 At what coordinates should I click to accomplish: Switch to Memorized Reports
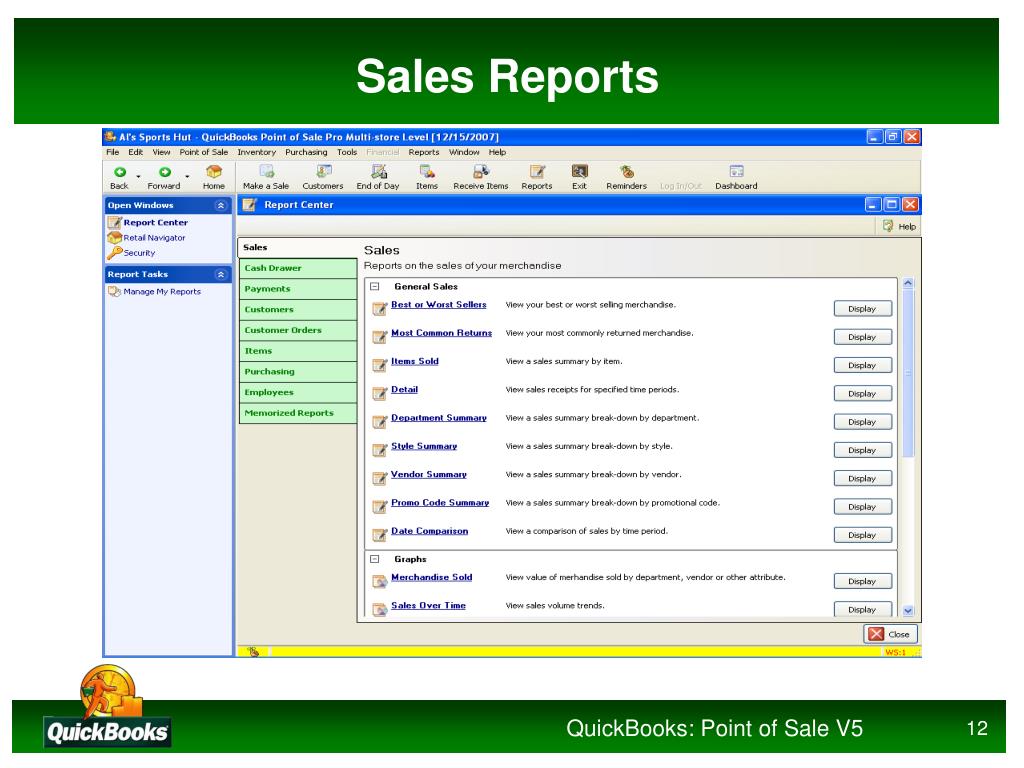click(x=298, y=413)
